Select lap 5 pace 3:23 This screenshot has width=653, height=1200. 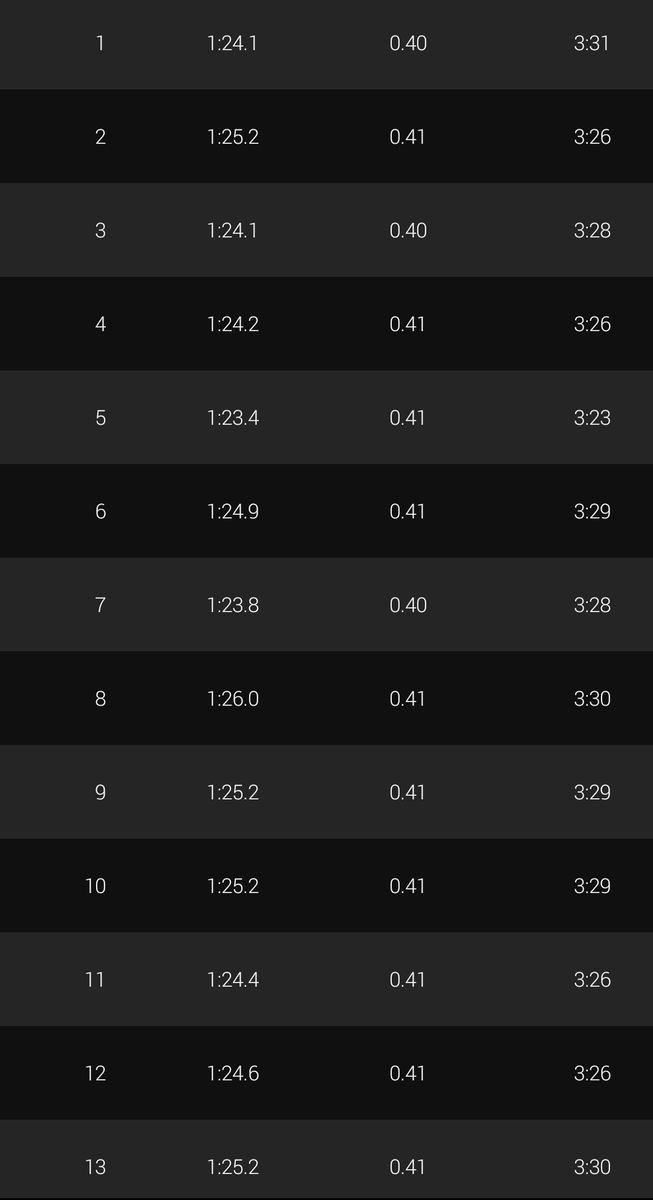(x=592, y=418)
